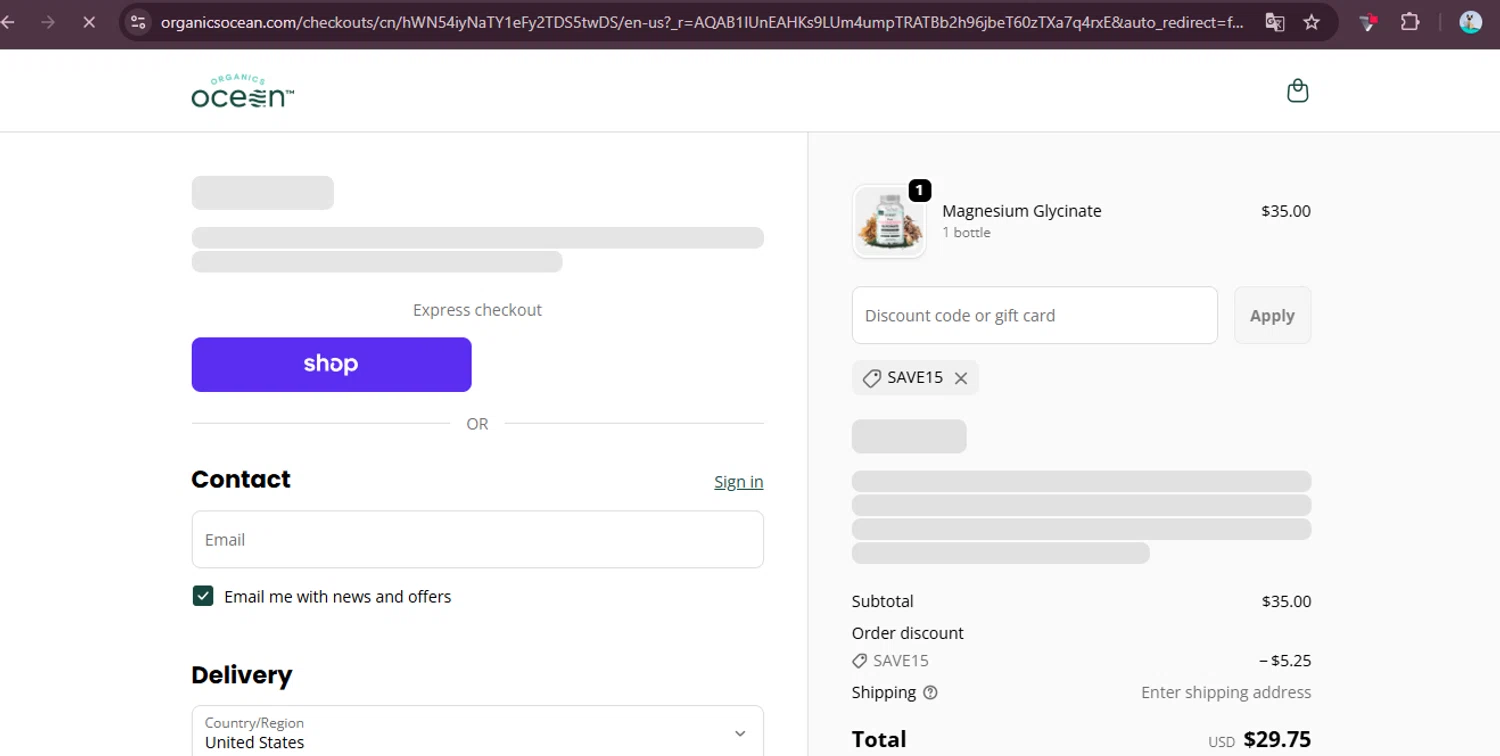The width and height of the screenshot is (1500, 756).
Task: Open site information icon in address bar
Action: (139, 22)
